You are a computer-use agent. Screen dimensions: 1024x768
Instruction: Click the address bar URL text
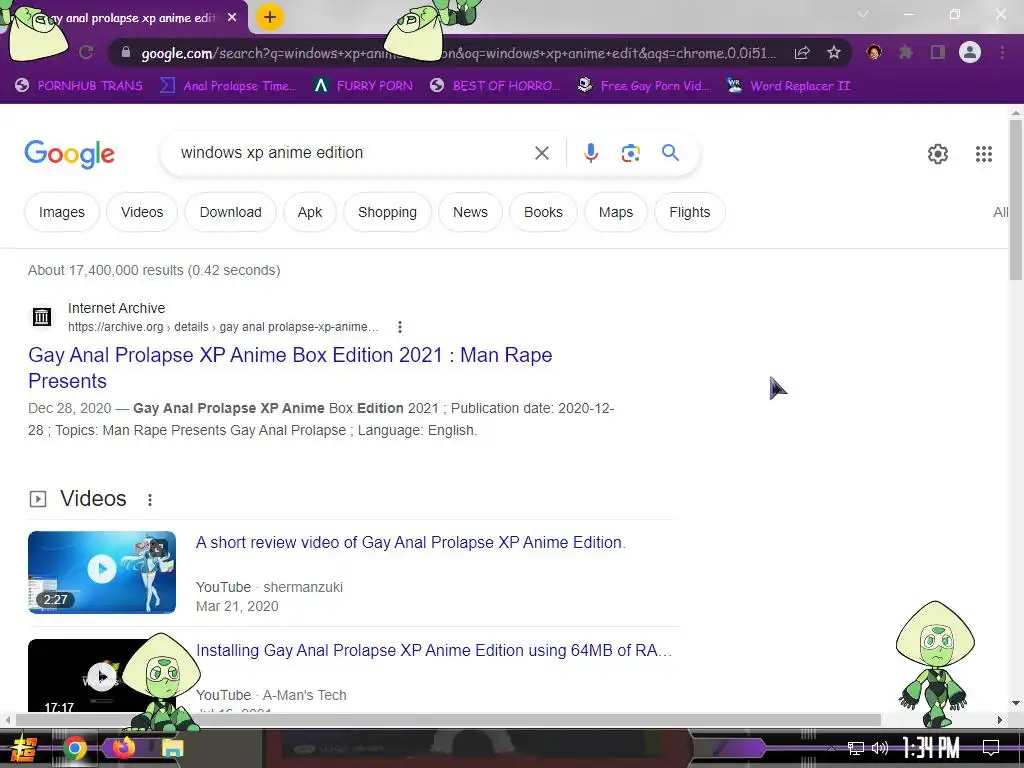point(457,53)
